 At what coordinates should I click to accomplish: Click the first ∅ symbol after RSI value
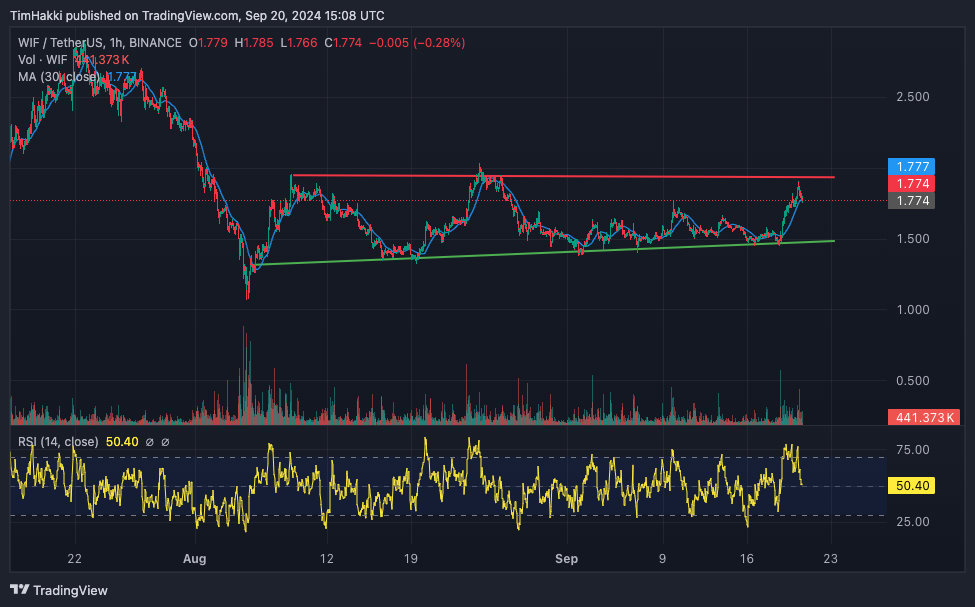pos(149,442)
